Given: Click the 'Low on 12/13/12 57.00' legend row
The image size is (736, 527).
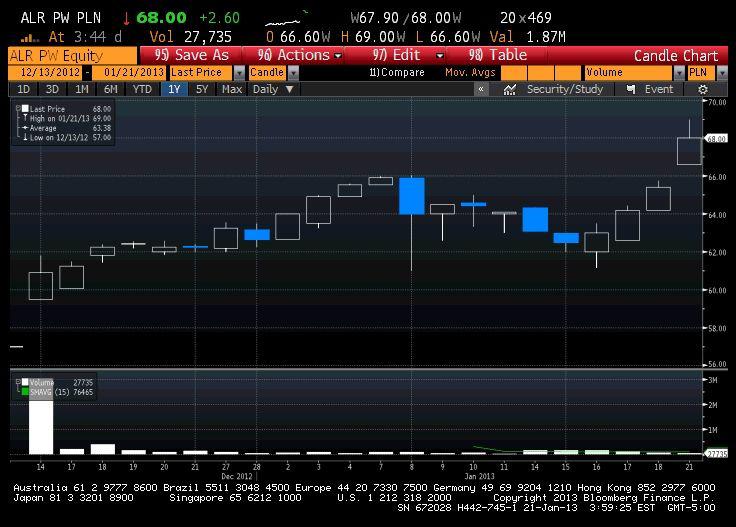Looking at the screenshot, I should (x=67, y=137).
